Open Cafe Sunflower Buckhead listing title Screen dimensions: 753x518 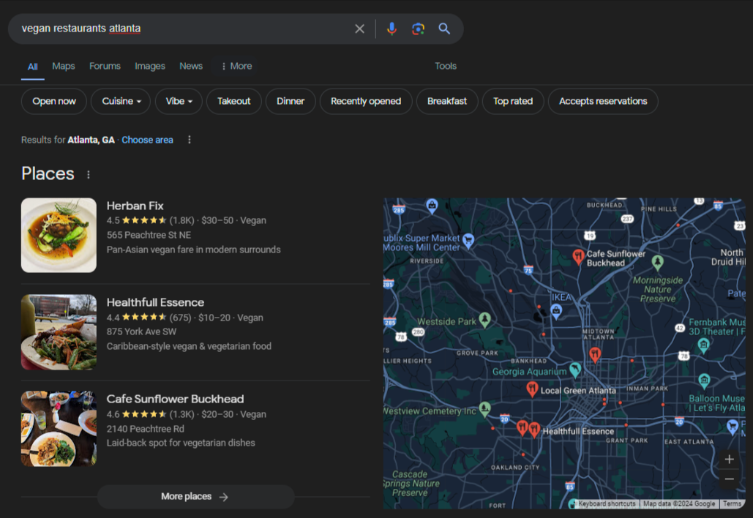point(175,399)
